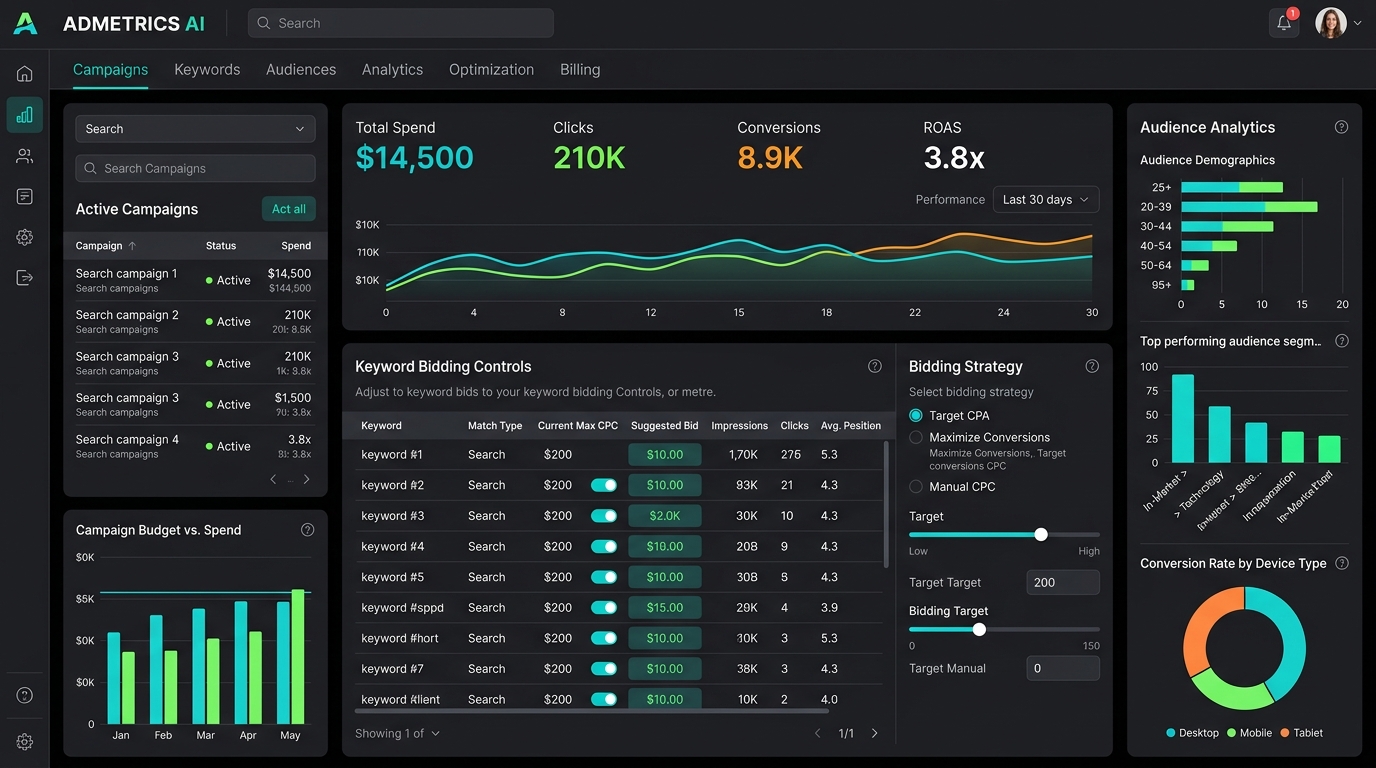Click the Target Manual value field
Screen dimensions: 1376x768
[1063, 668]
